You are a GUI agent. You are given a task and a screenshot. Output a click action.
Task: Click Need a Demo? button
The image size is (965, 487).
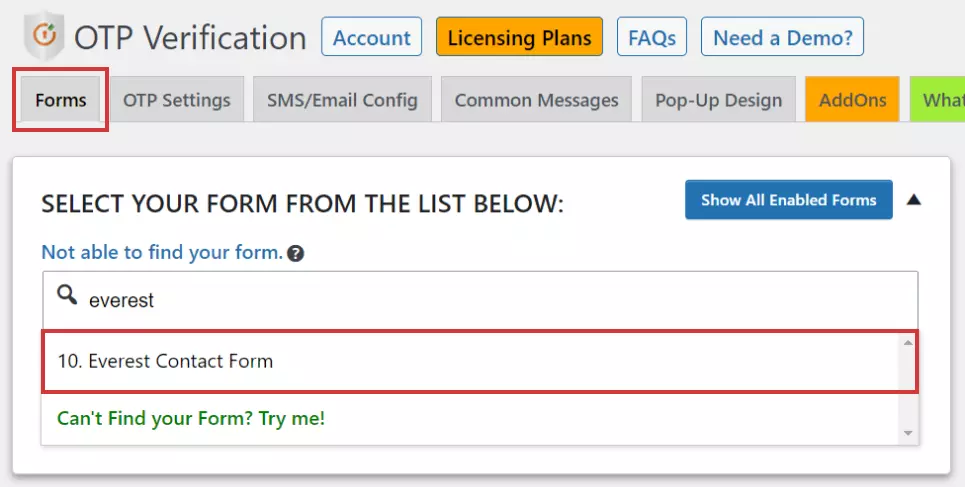coord(782,38)
